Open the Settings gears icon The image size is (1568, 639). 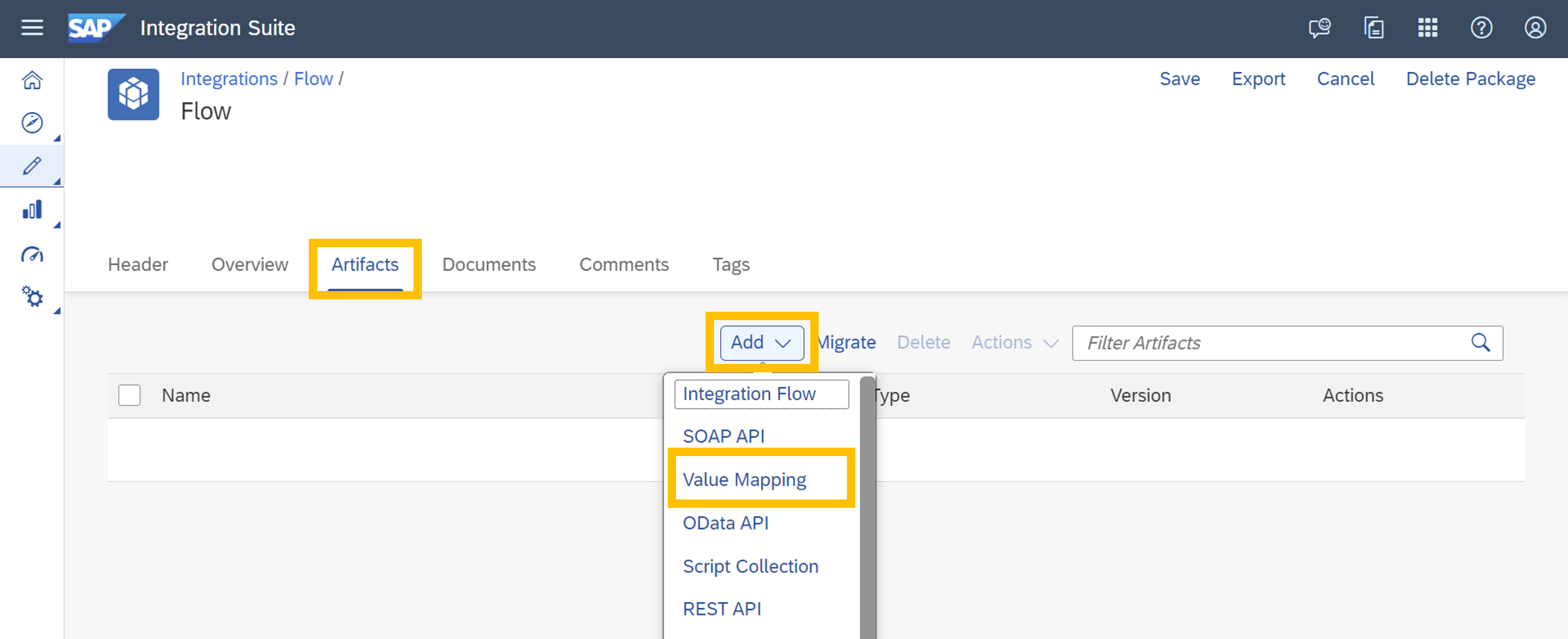point(31,297)
